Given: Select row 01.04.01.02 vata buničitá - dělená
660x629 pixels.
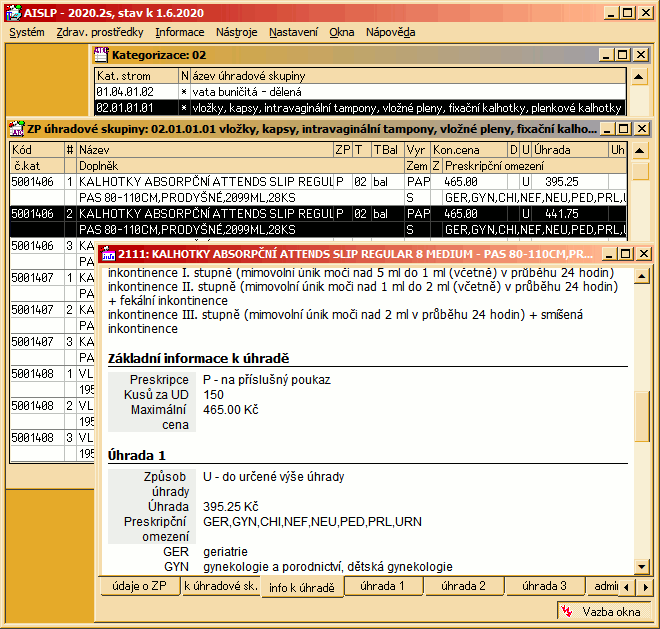Looking at the screenshot, I should (x=360, y=92).
